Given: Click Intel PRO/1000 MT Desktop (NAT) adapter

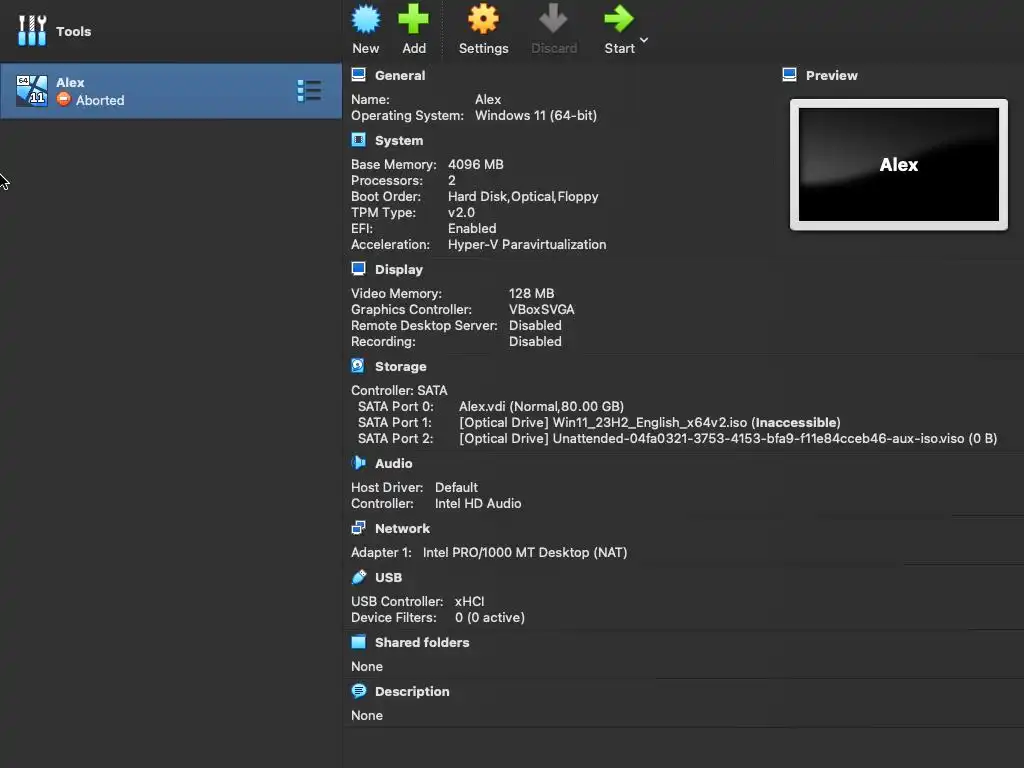Looking at the screenshot, I should pyautogui.click(x=525, y=552).
